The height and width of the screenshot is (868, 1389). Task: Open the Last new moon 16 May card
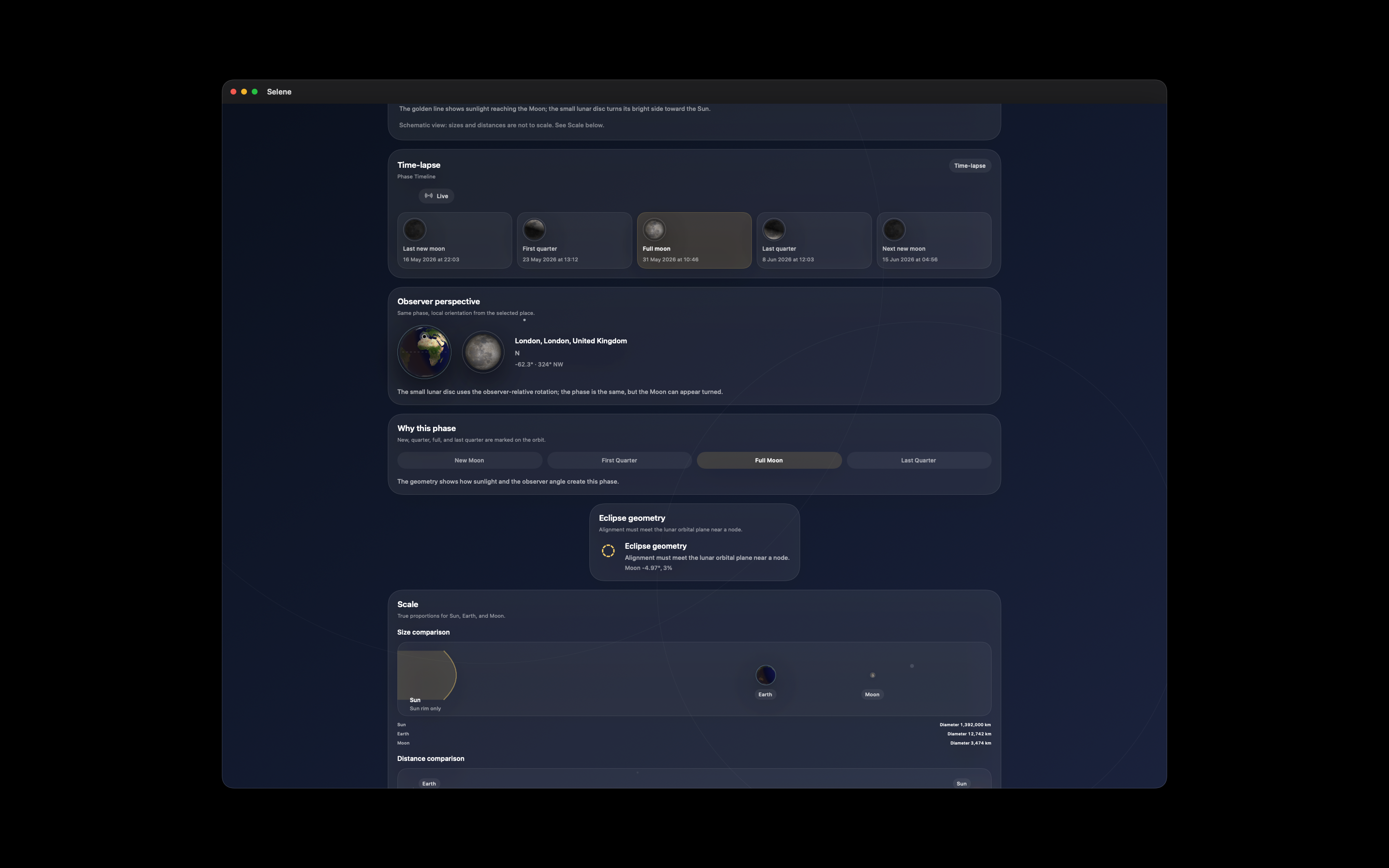(x=455, y=241)
